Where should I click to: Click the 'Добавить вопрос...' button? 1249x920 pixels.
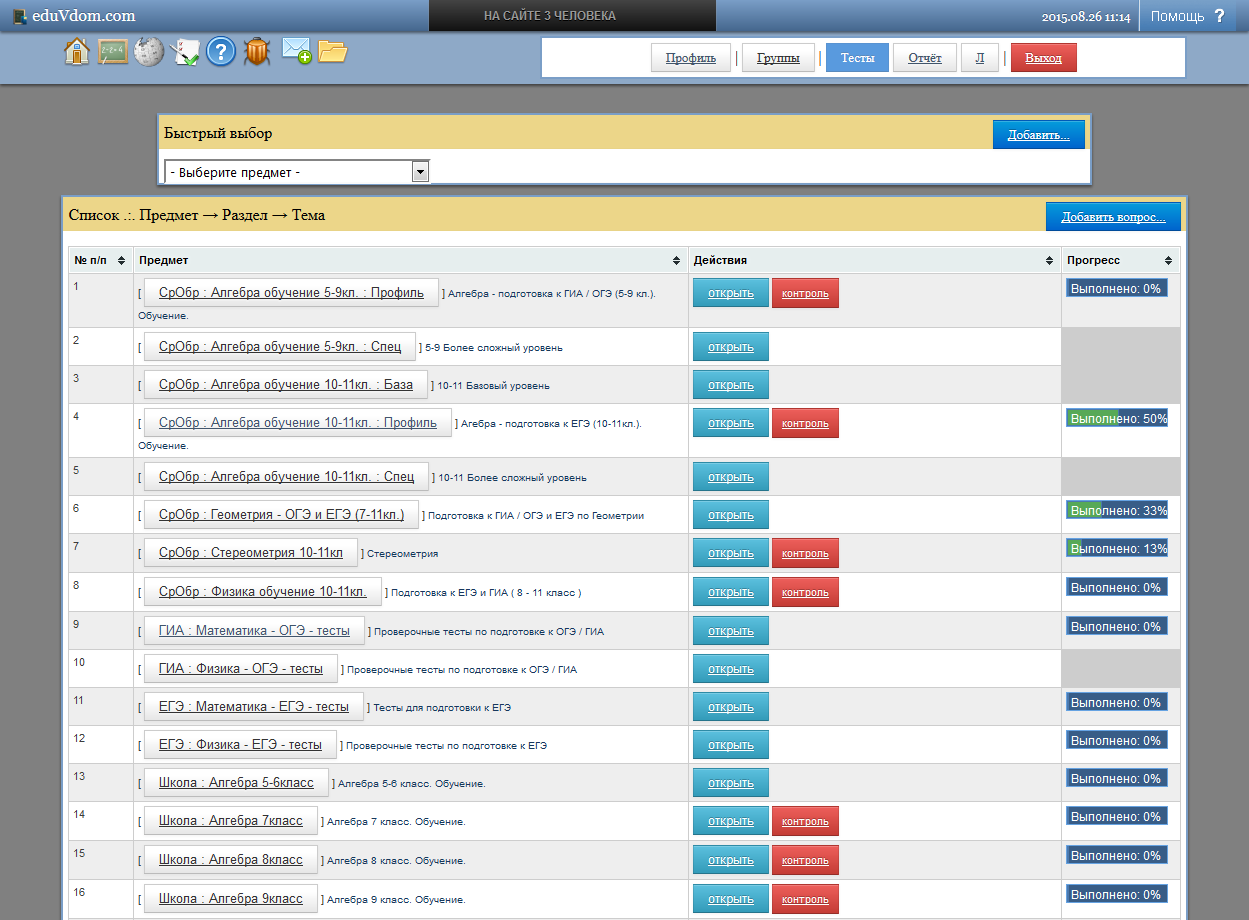coord(1113,217)
